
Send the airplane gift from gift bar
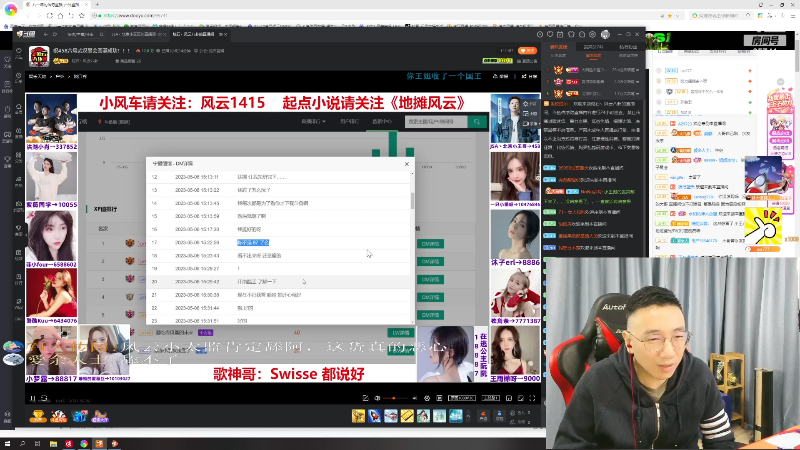tap(391, 416)
